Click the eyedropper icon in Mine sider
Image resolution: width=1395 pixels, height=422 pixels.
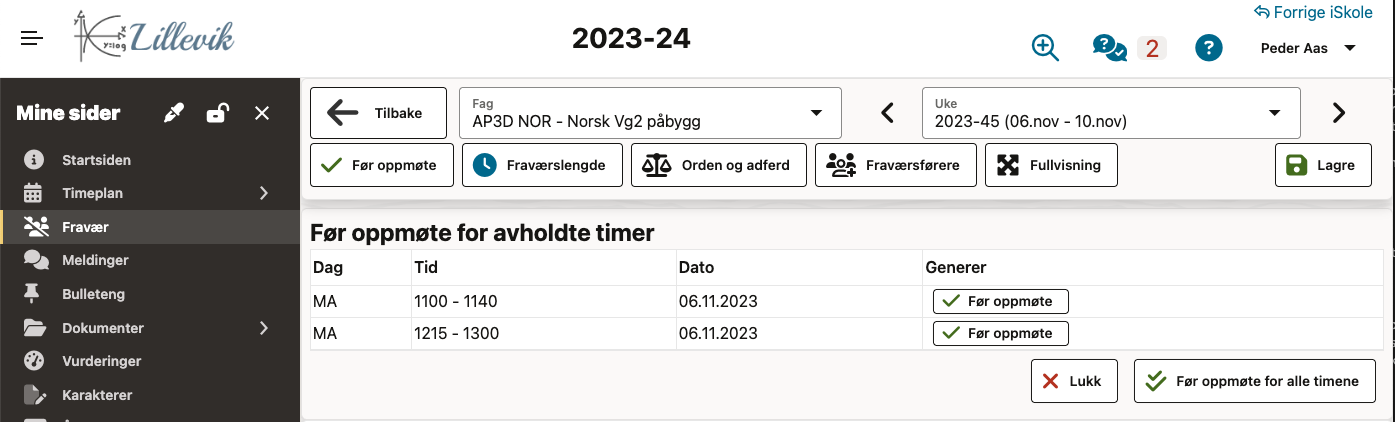(x=175, y=113)
